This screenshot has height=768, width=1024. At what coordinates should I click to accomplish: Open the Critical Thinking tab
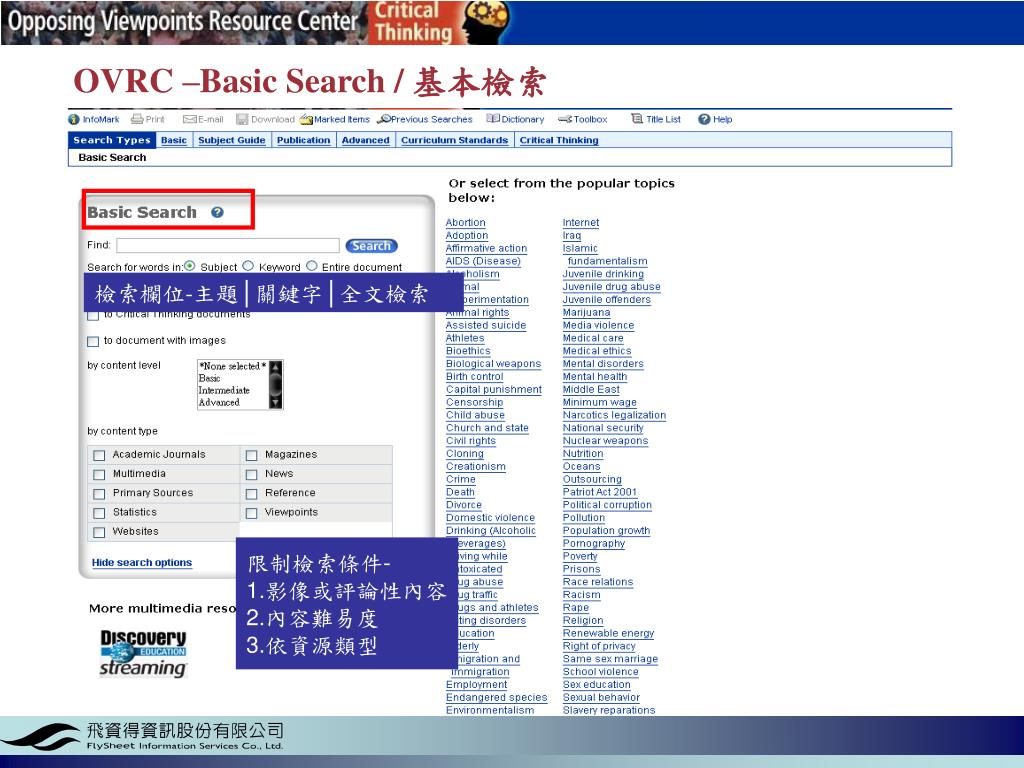pyautogui.click(x=559, y=140)
